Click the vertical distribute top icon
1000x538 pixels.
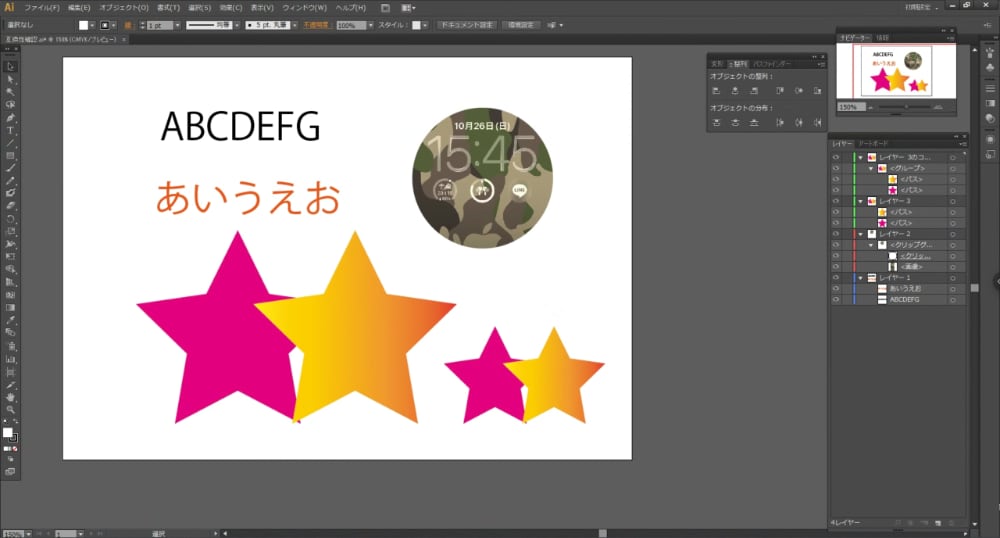[x=716, y=122]
